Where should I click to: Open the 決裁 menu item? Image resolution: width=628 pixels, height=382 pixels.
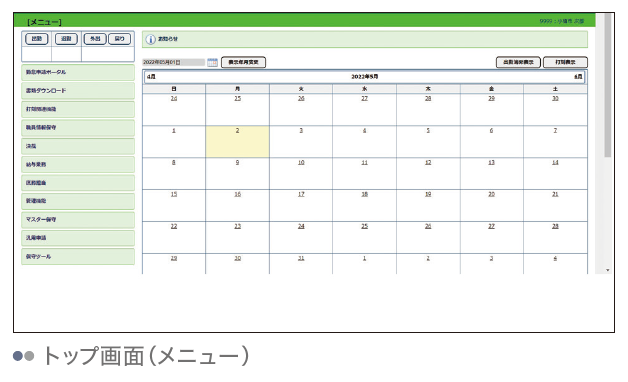point(78,146)
